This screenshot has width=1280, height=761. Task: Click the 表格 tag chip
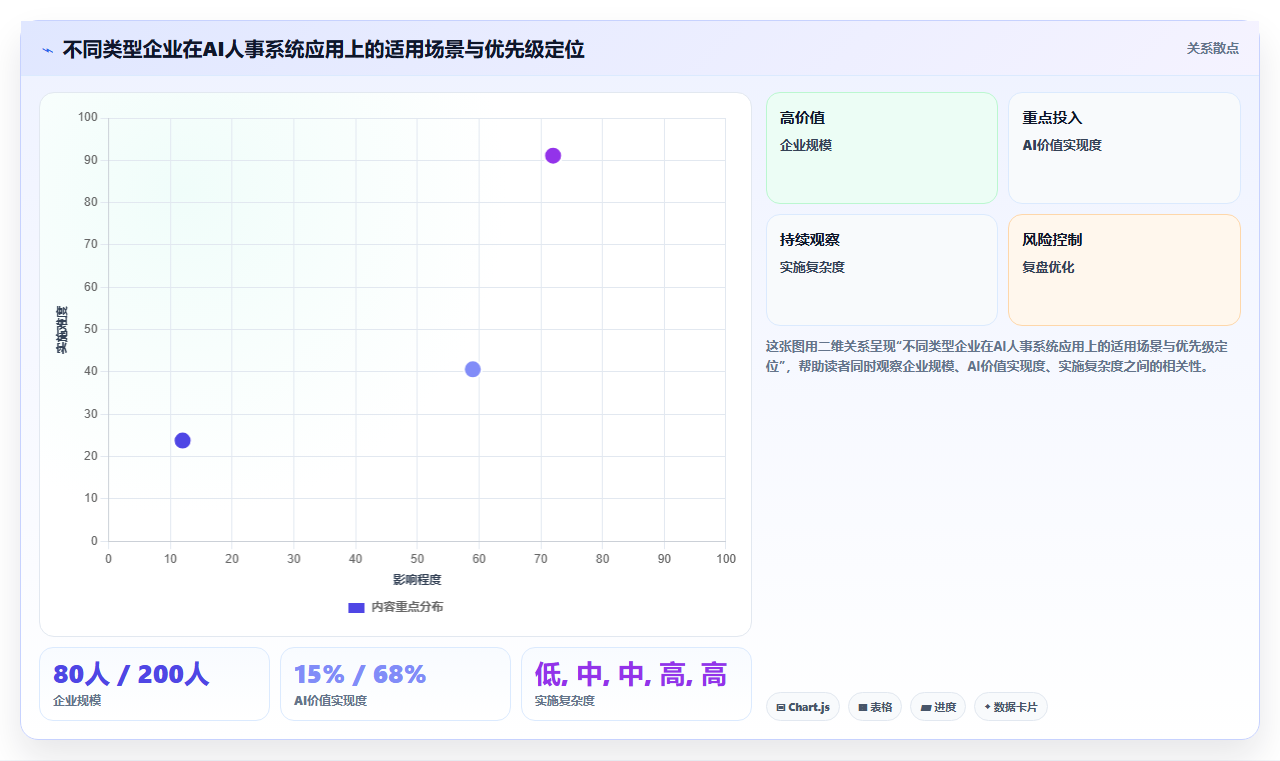pyautogui.click(x=875, y=707)
